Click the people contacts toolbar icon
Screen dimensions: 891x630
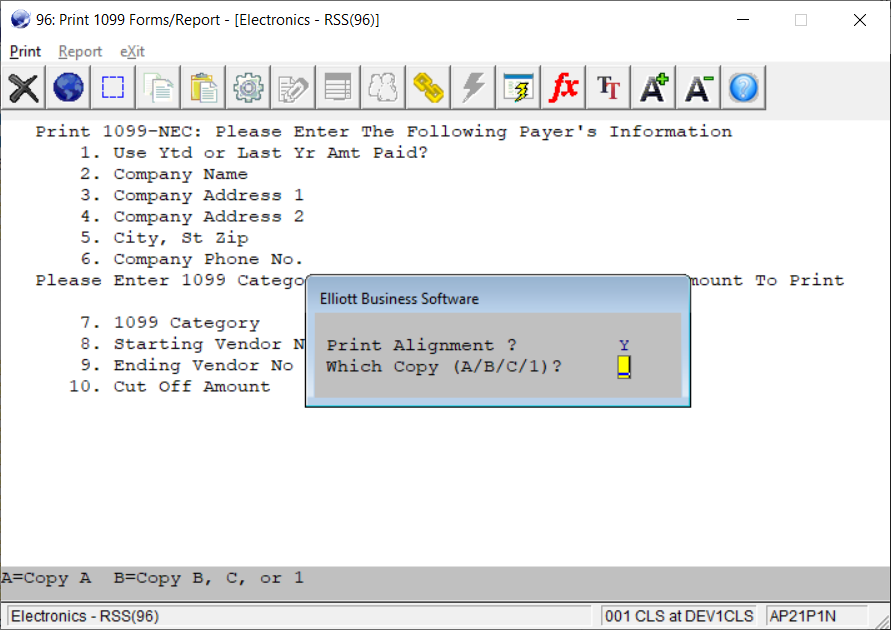click(382, 87)
